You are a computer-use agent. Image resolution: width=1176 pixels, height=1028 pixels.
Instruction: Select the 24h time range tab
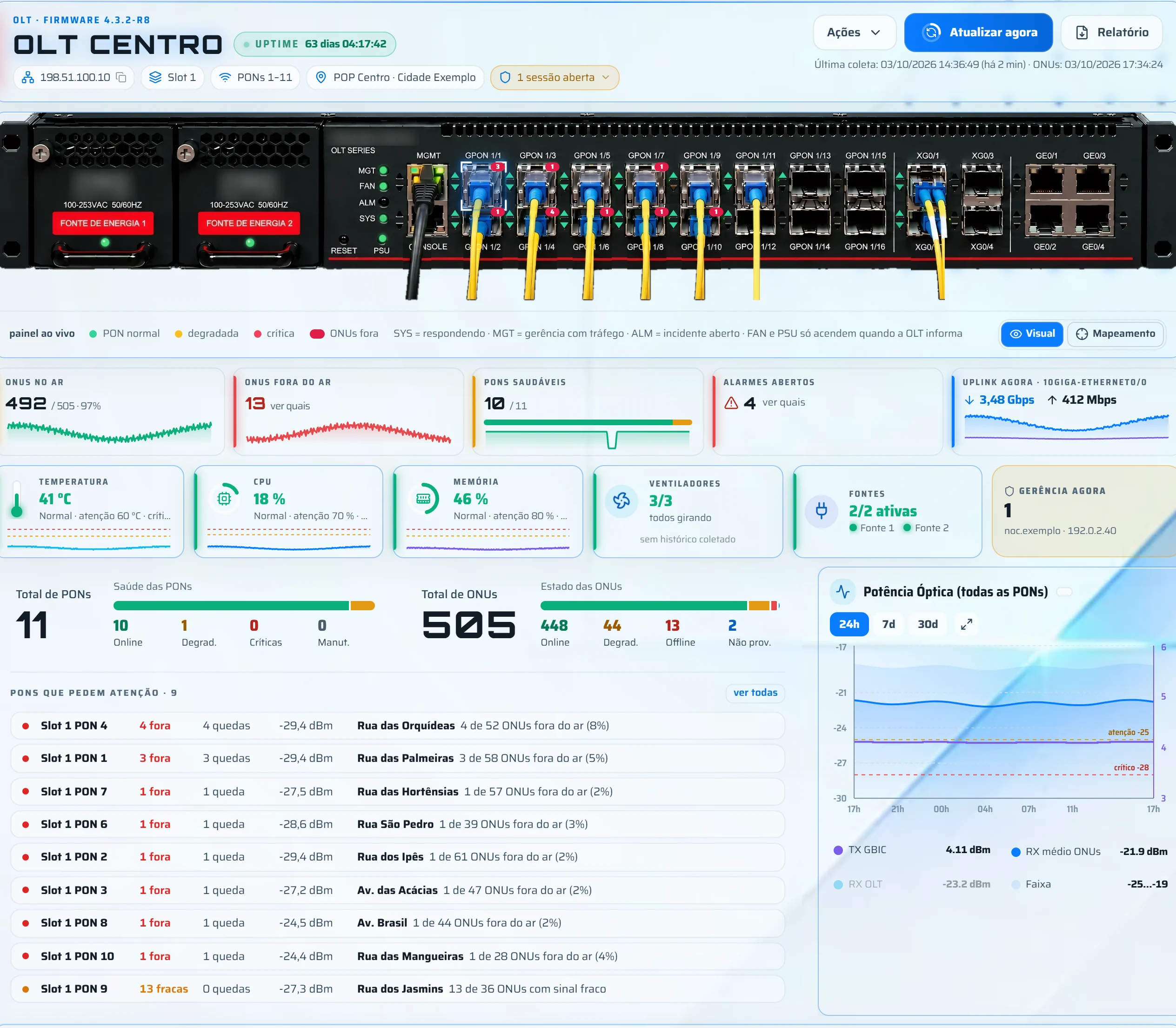coord(849,624)
